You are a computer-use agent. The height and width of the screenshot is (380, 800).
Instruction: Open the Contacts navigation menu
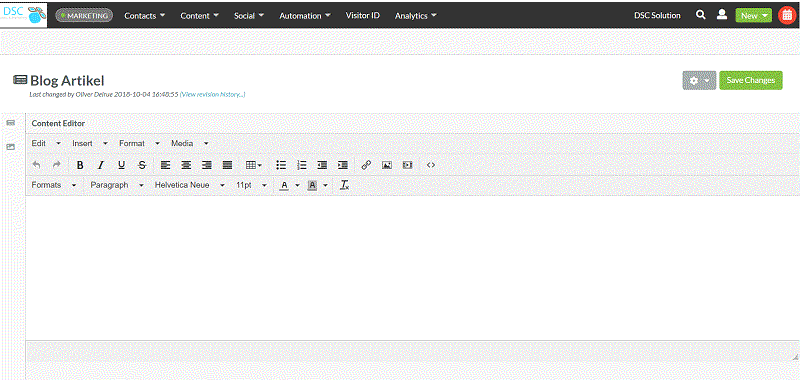145,15
